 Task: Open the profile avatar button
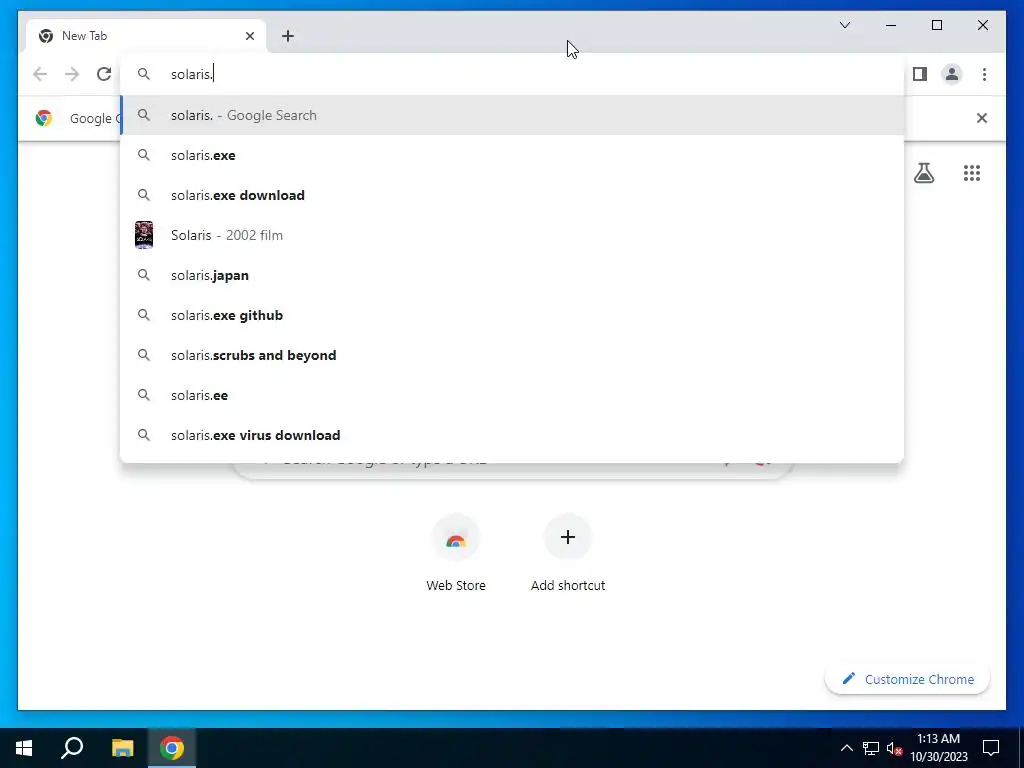(x=952, y=74)
